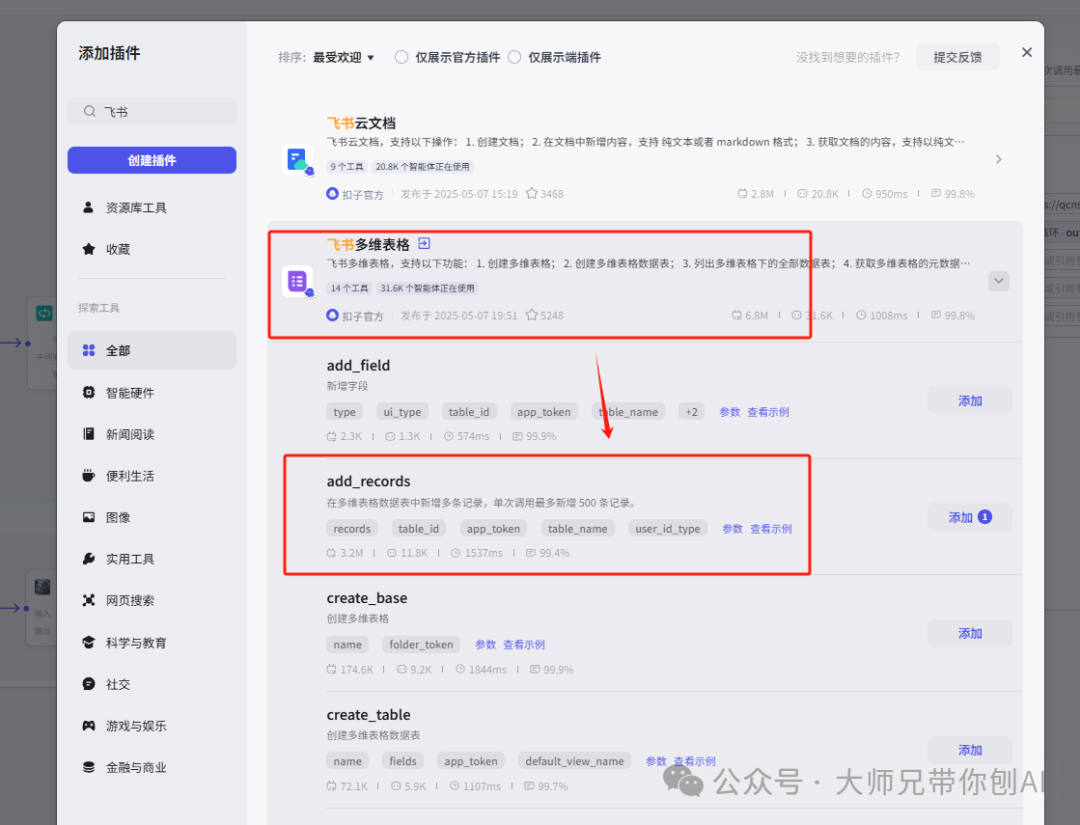This screenshot has width=1080, height=825.
Task: Click the 实用工具 wrench icon
Action: pos(88,558)
